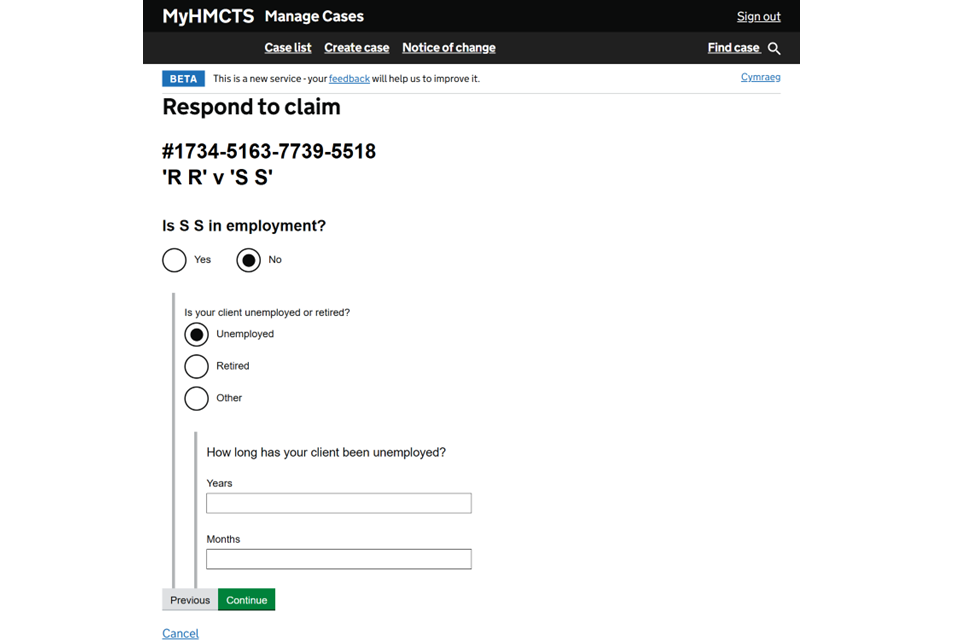This screenshot has width=960, height=640.
Task: Click the Years input field
Action: point(338,503)
